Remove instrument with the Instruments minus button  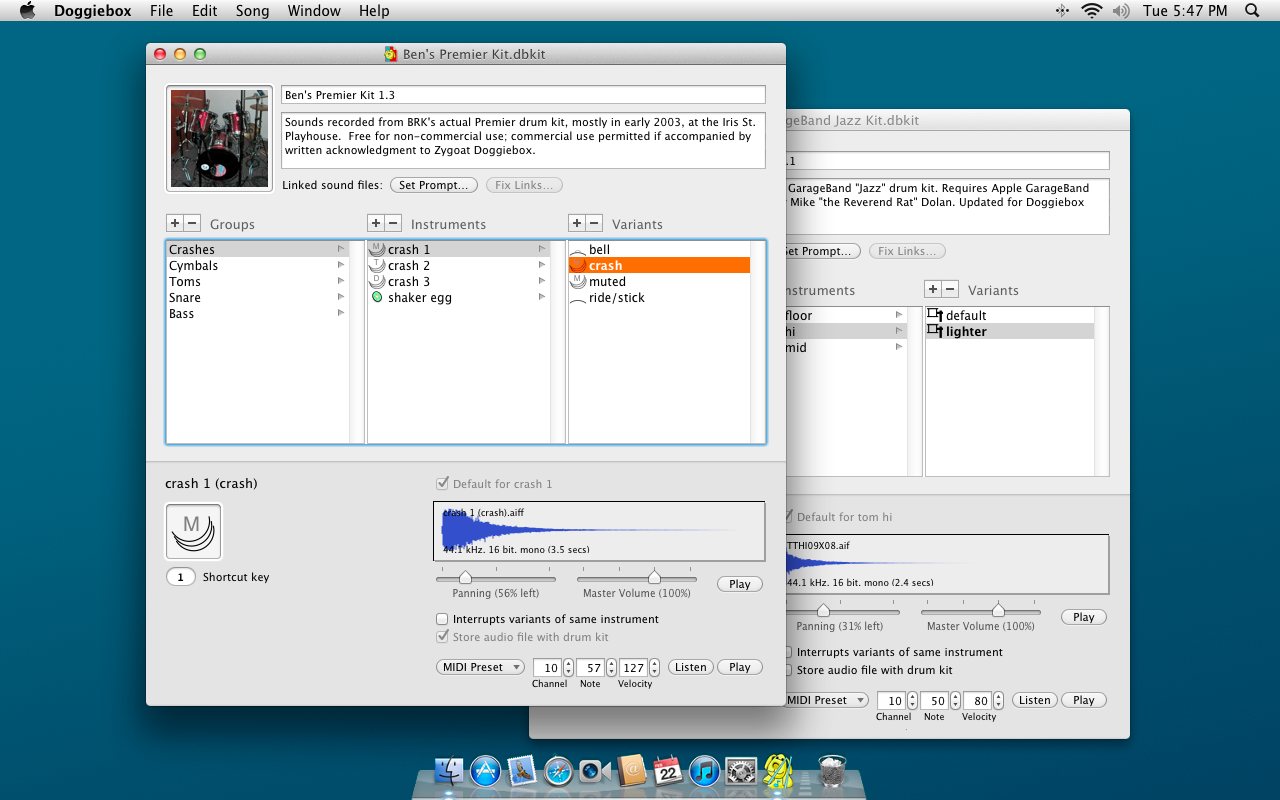point(394,224)
